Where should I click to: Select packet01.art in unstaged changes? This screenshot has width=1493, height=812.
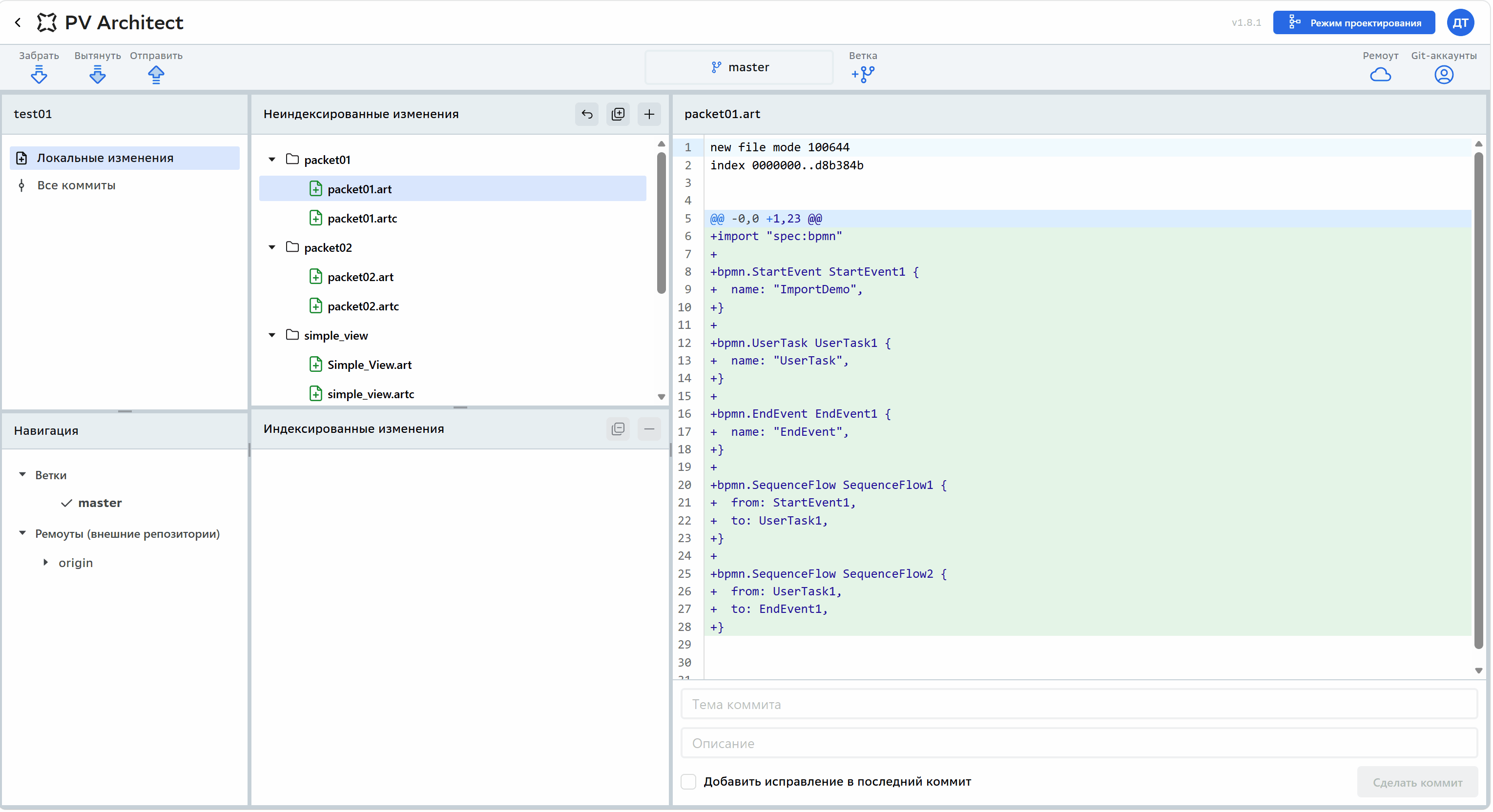pyautogui.click(x=452, y=189)
